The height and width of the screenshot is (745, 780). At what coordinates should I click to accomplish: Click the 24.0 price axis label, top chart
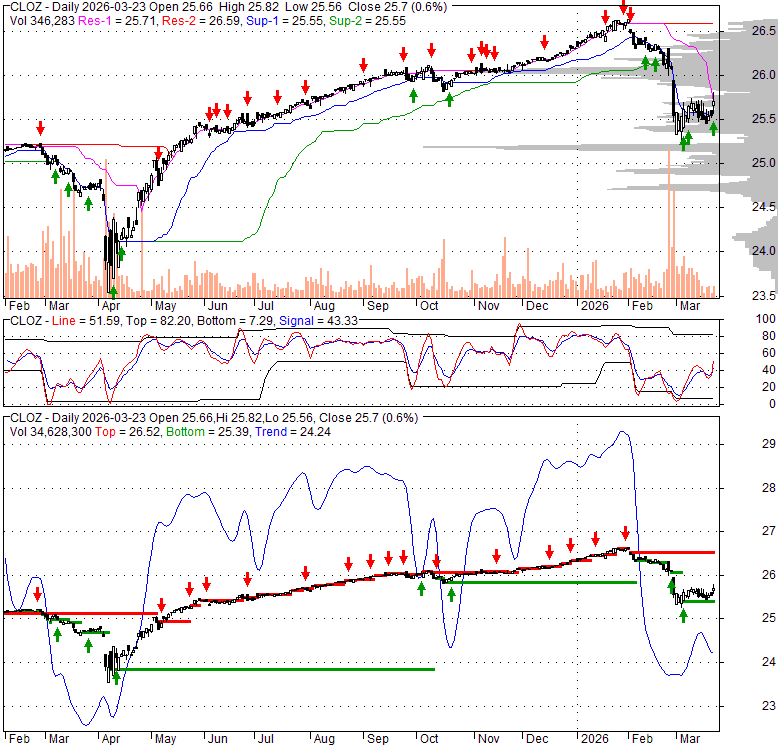coord(763,251)
